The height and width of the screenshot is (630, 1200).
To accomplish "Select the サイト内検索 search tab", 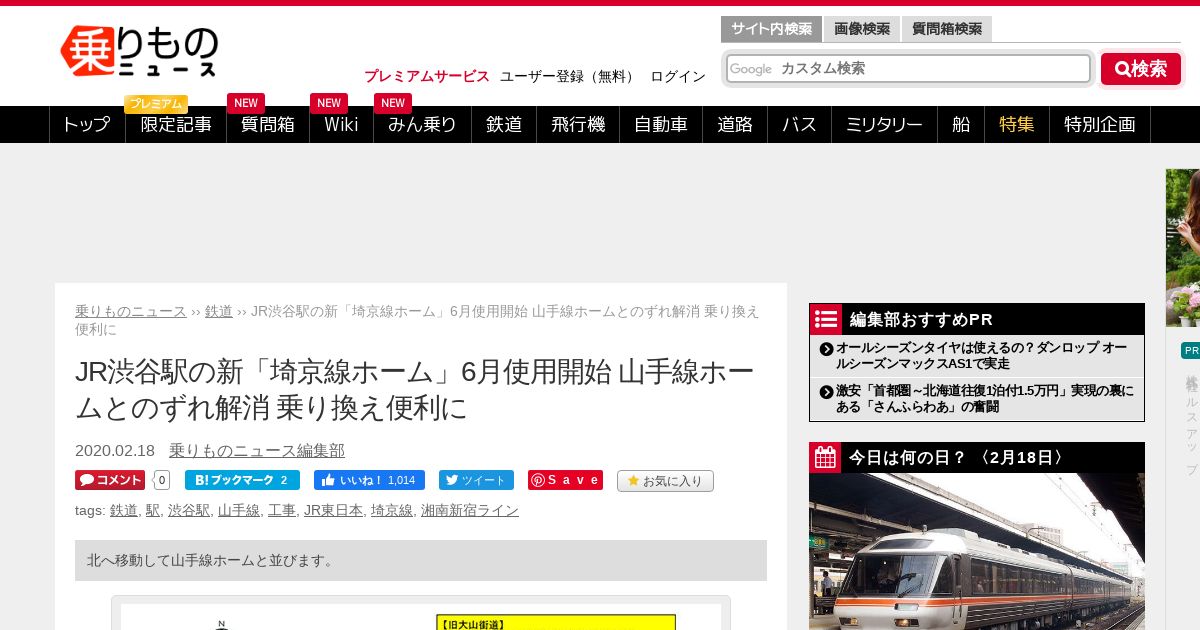I will [x=771, y=29].
